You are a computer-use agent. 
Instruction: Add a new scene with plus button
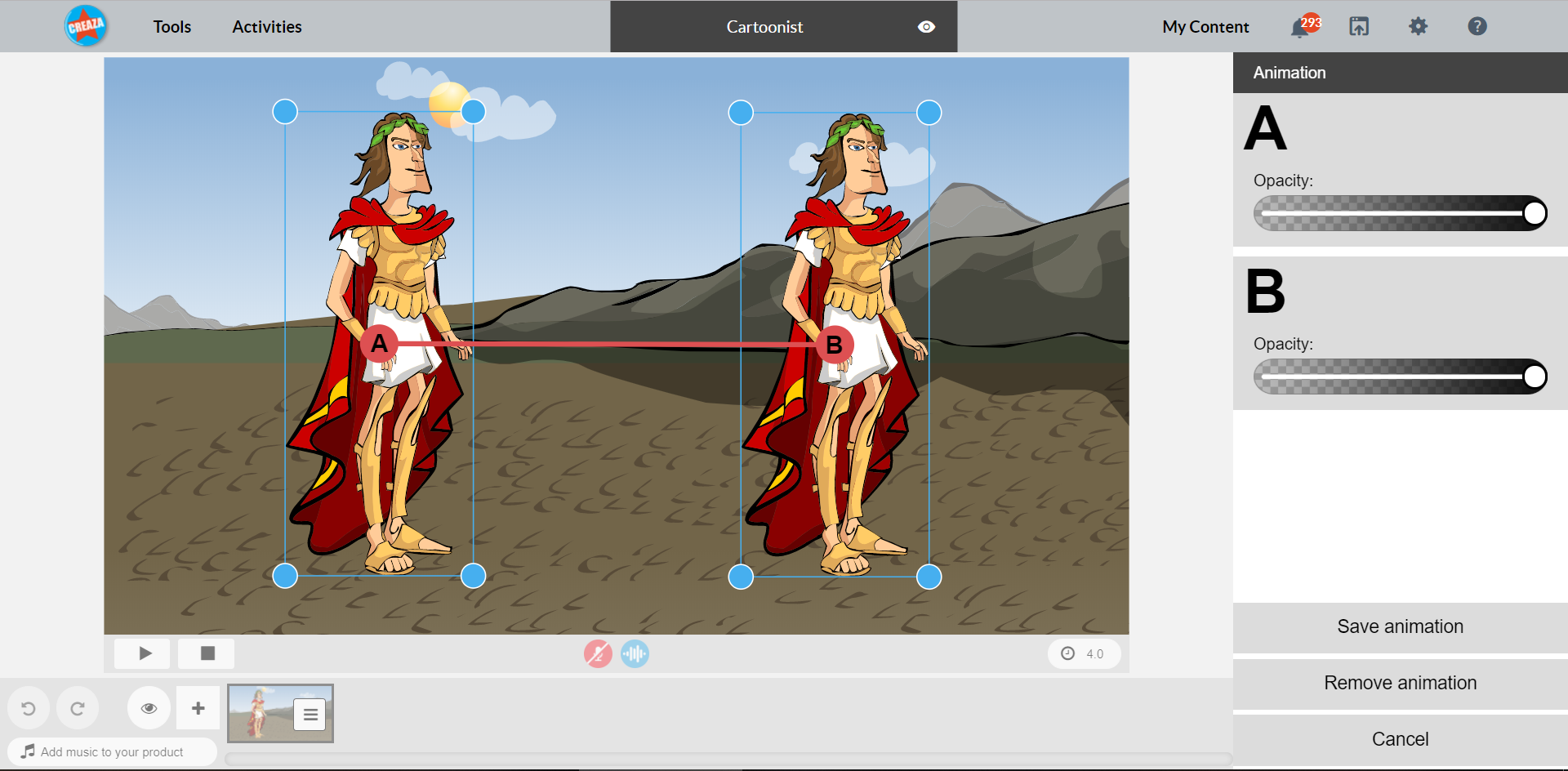[x=198, y=708]
